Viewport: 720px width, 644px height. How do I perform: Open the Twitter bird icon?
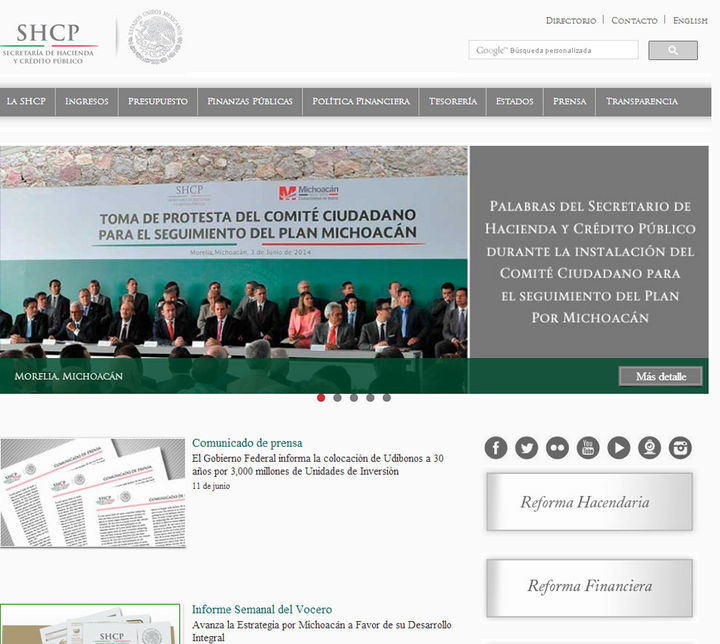point(527,448)
